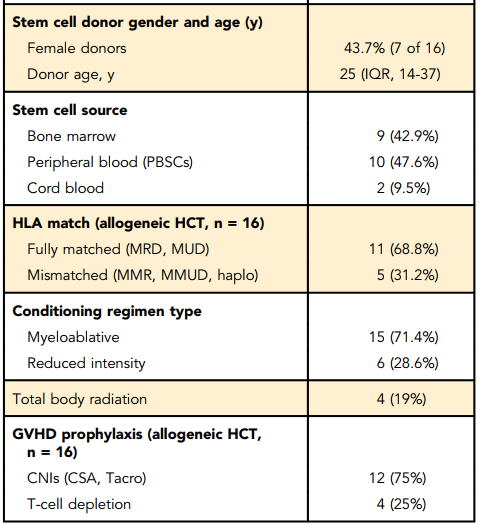Image resolution: width=480 pixels, height=528 pixels.
Task: Click the value '43.7% (7 of 16)'
Action: (394, 48)
